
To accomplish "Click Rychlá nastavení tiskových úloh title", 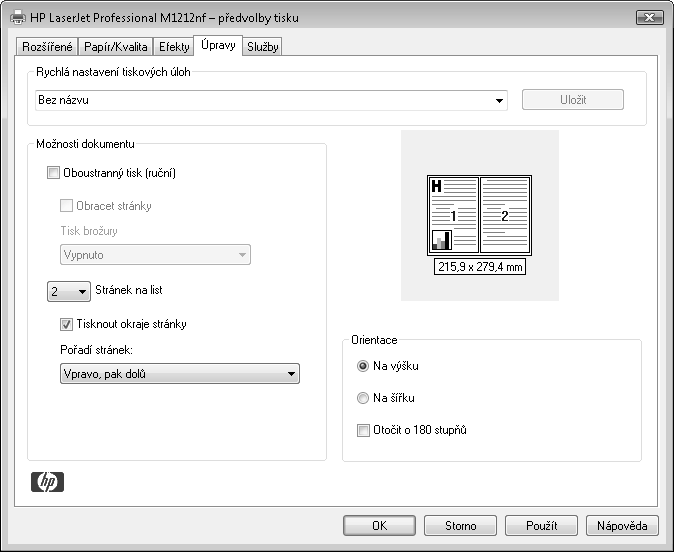I will 113,72.
